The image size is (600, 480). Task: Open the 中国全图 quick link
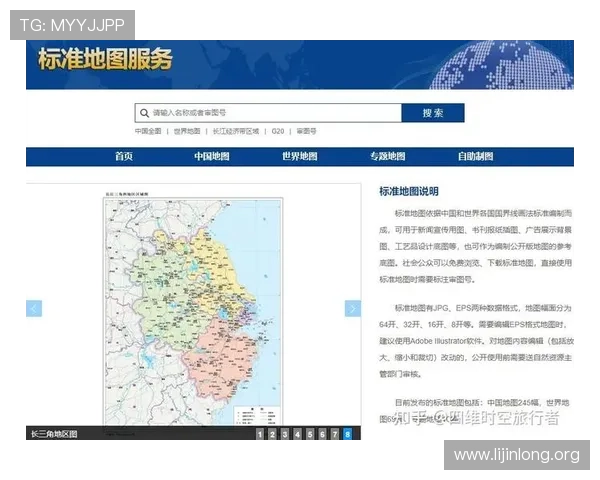click(148, 131)
